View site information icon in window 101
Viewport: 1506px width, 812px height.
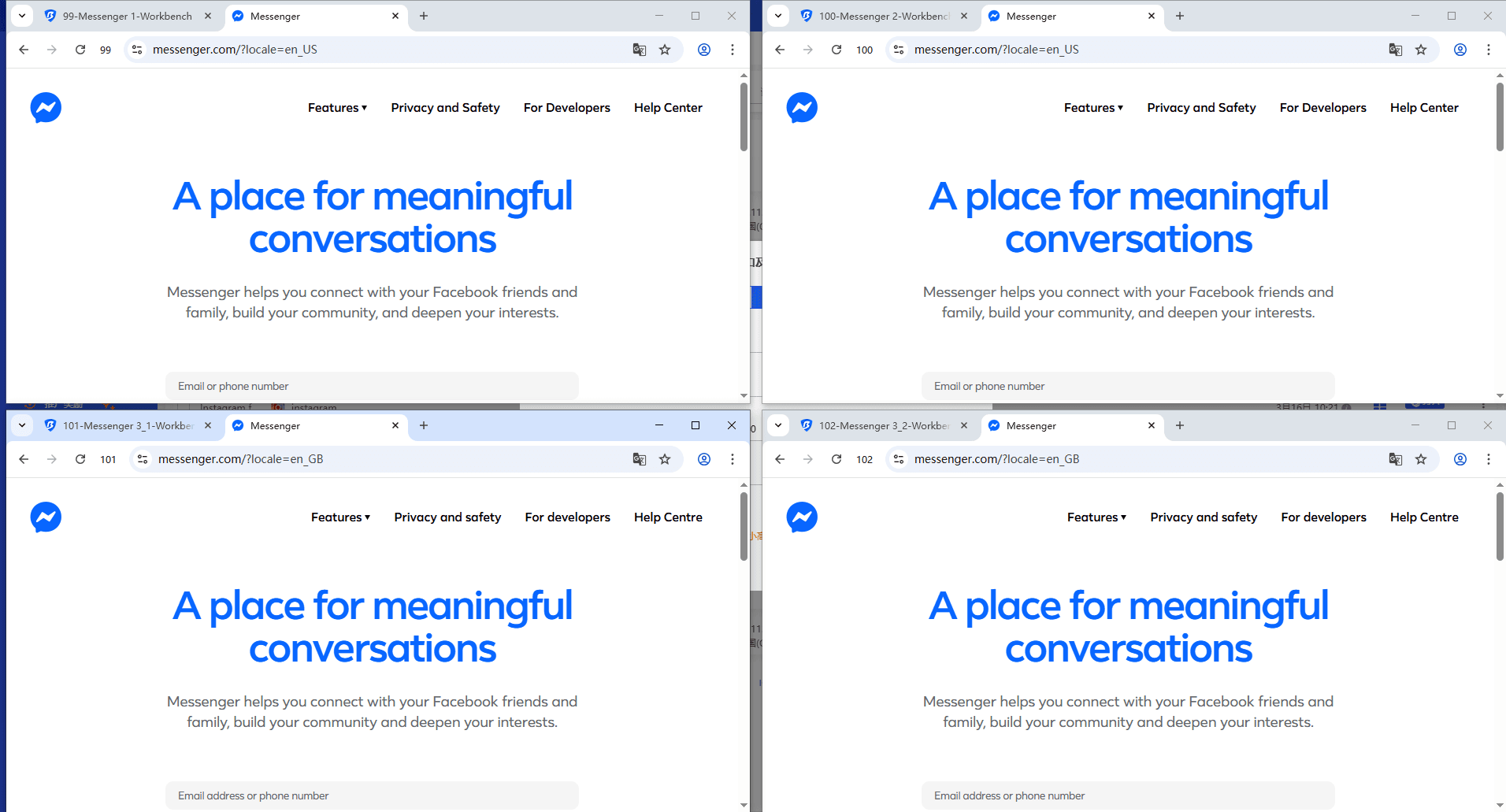click(x=143, y=459)
